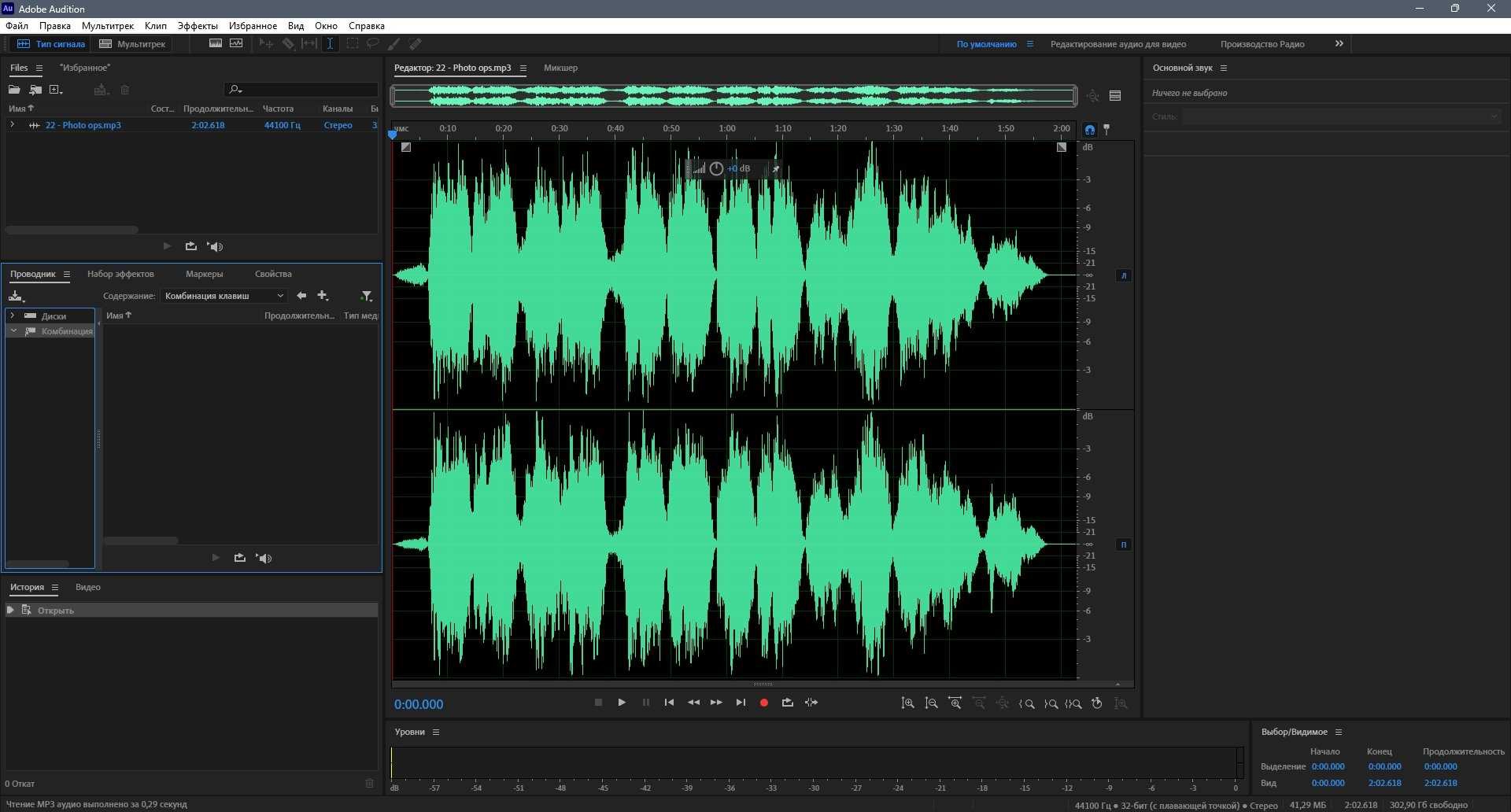This screenshot has width=1511, height=812.
Task: Toggle auto-play in Files panel
Action: [215, 246]
